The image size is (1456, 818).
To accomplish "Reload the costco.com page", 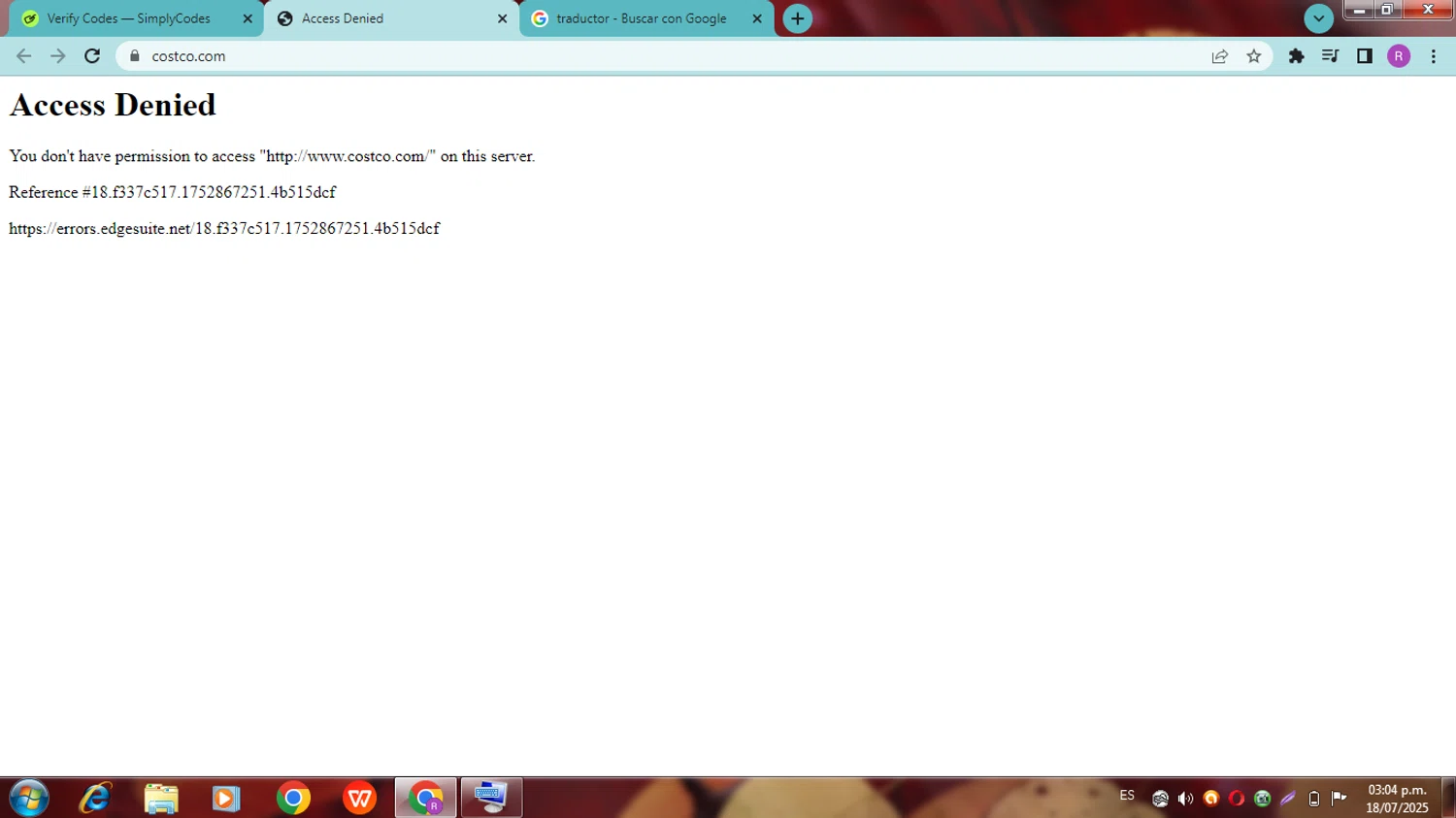I will [x=92, y=56].
